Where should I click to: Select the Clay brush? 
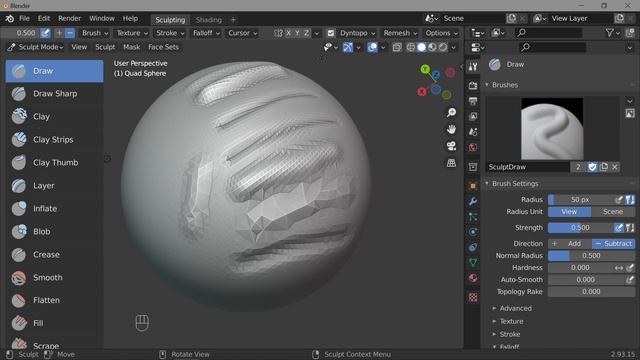(54, 117)
